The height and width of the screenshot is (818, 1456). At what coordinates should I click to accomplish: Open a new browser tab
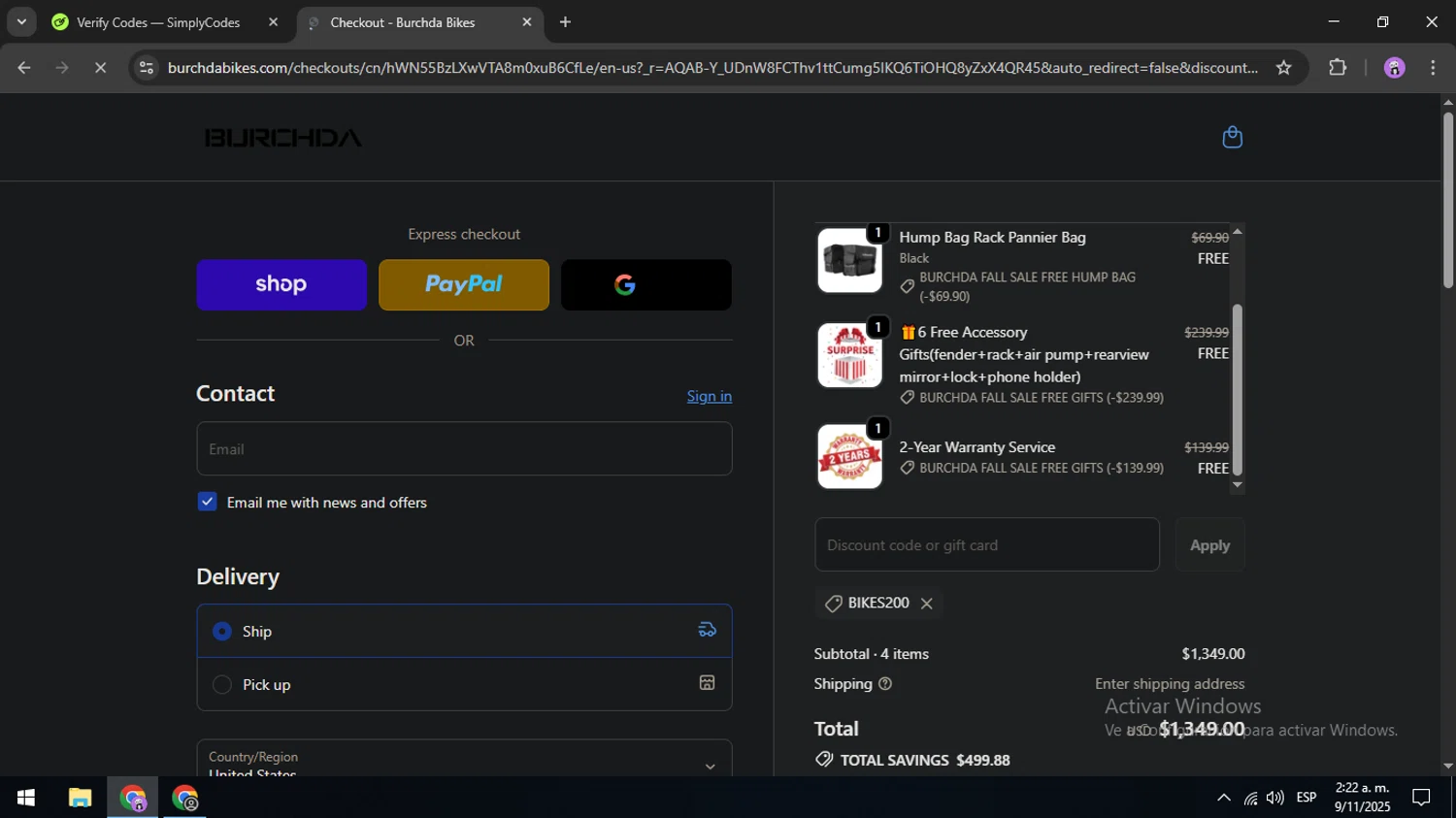(565, 22)
